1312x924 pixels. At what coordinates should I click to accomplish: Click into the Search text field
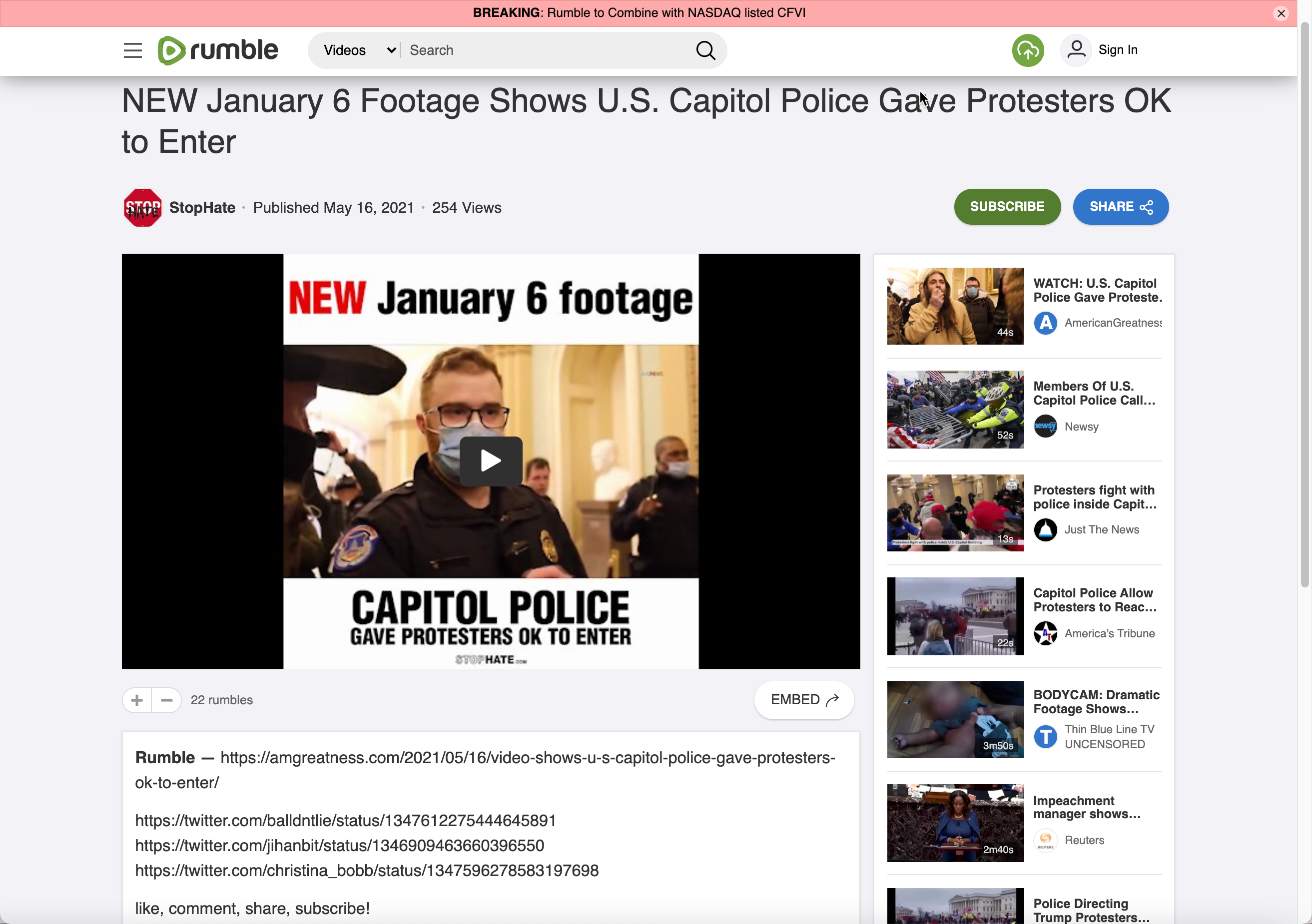[x=543, y=50]
